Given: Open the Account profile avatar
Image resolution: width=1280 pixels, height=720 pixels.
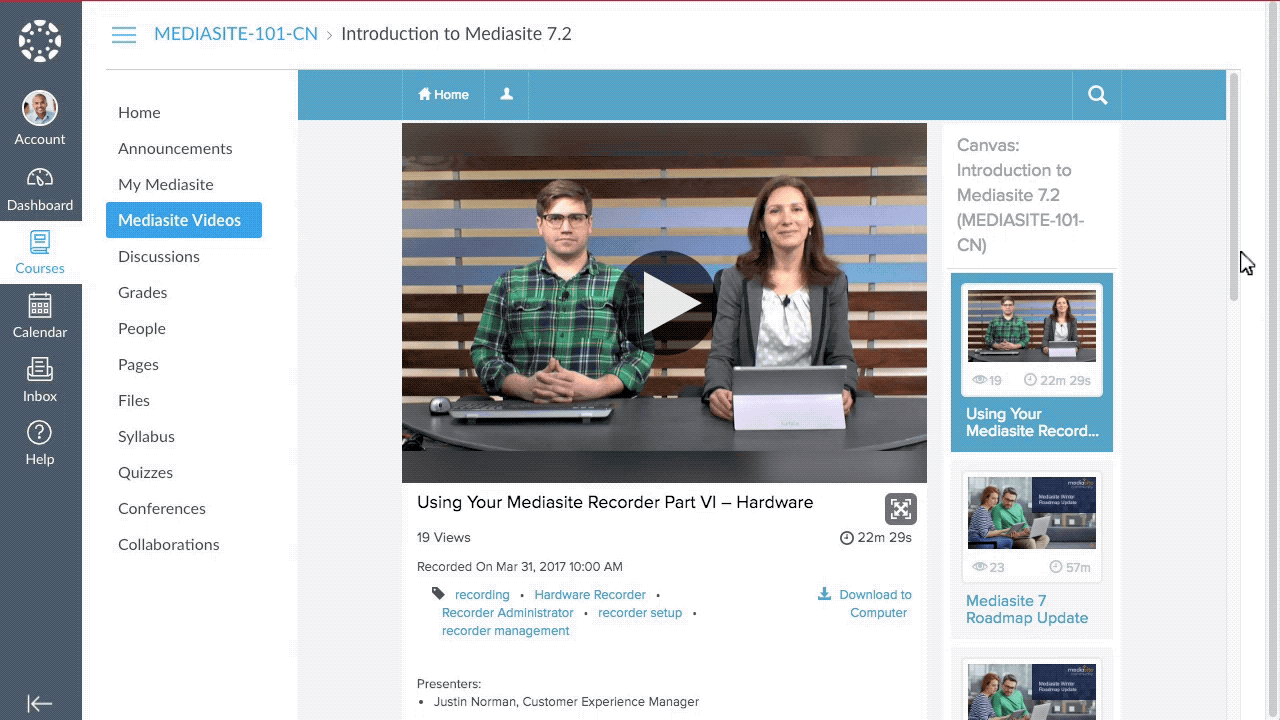Looking at the screenshot, I should (40, 108).
